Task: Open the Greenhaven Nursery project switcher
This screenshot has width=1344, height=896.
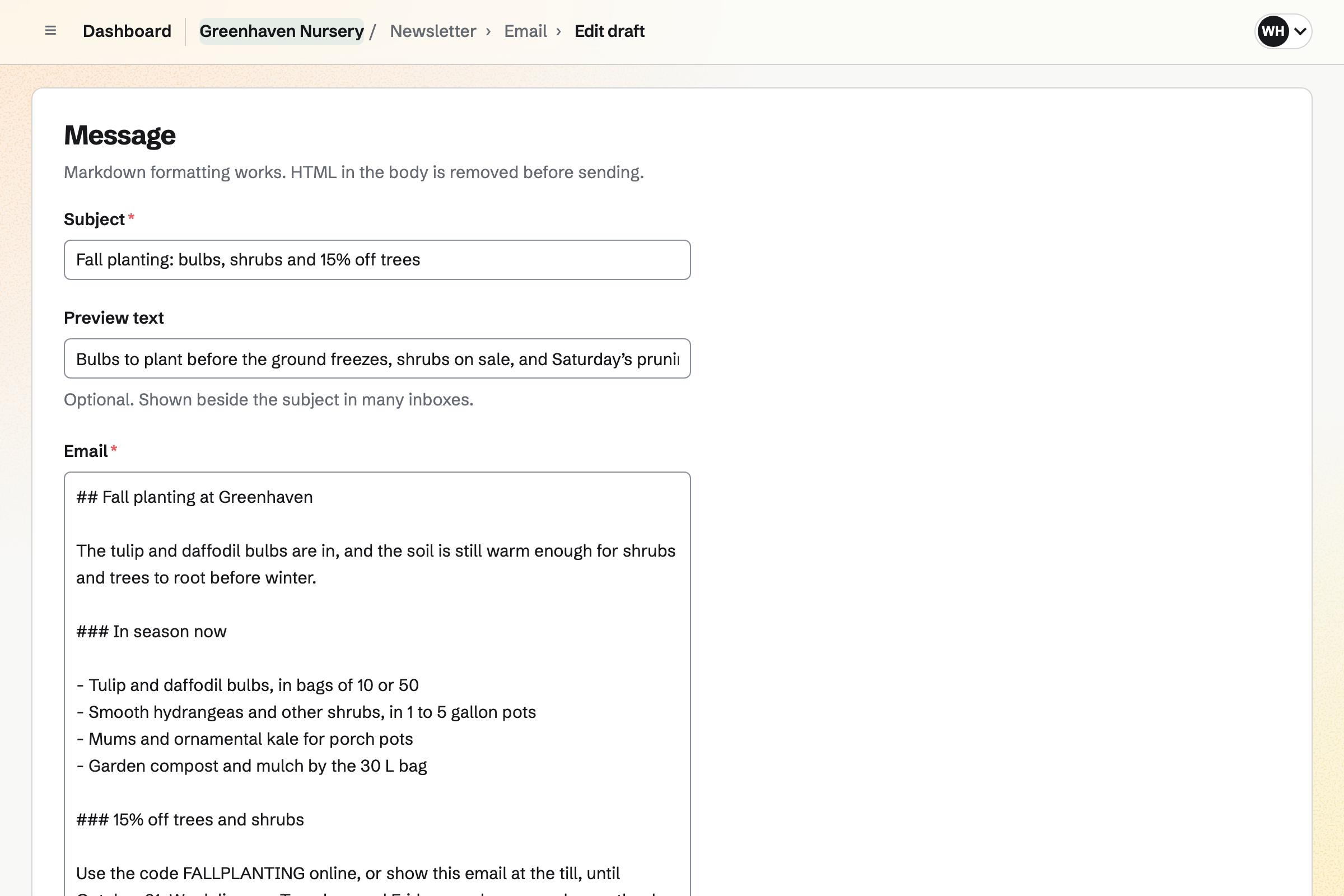Action: [x=281, y=31]
